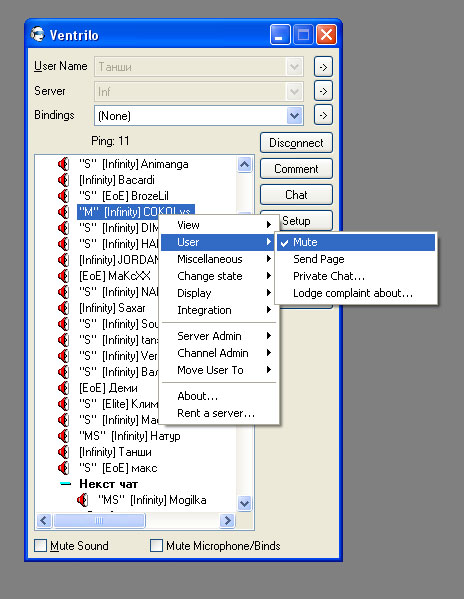Close the Ventrilo window
Image resolution: width=464 pixels, height=599 pixels.
pos(327,35)
